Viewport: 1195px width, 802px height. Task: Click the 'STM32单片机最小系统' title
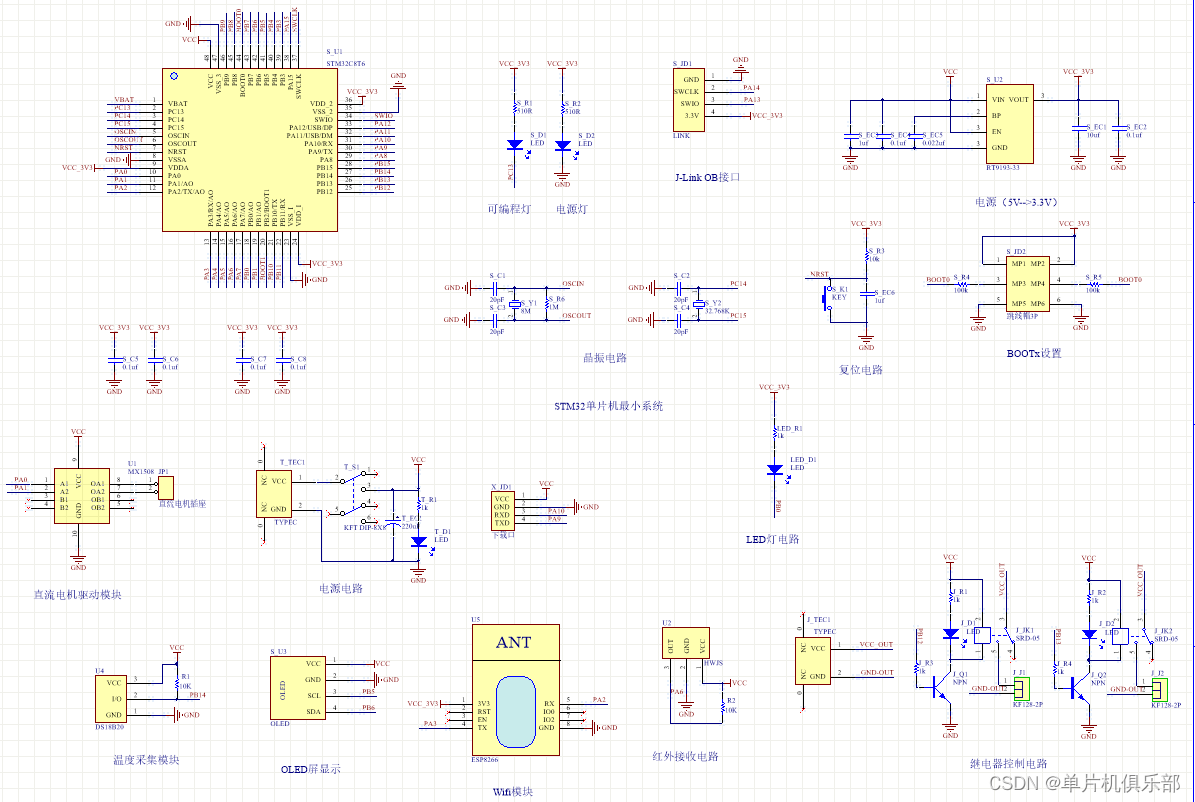609,406
